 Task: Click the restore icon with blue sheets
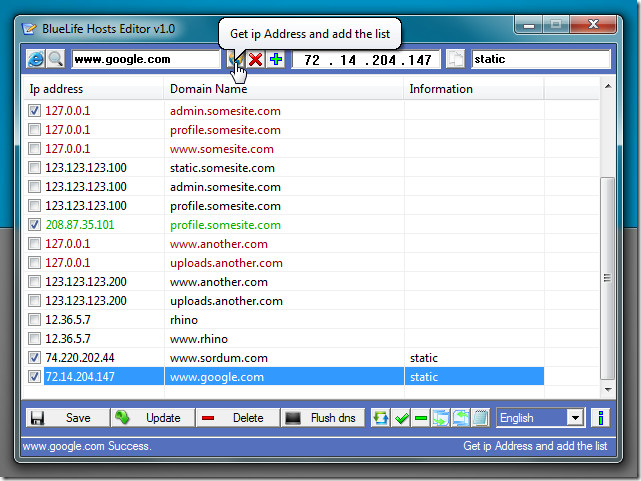pos(461,418)
